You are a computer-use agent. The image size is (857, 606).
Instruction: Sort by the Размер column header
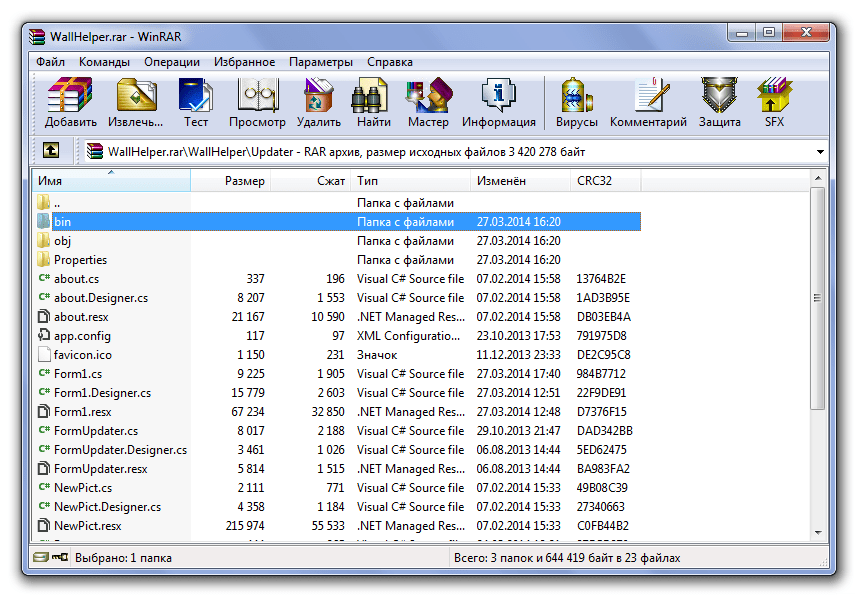pyautogui.click(x=230, y=181)
